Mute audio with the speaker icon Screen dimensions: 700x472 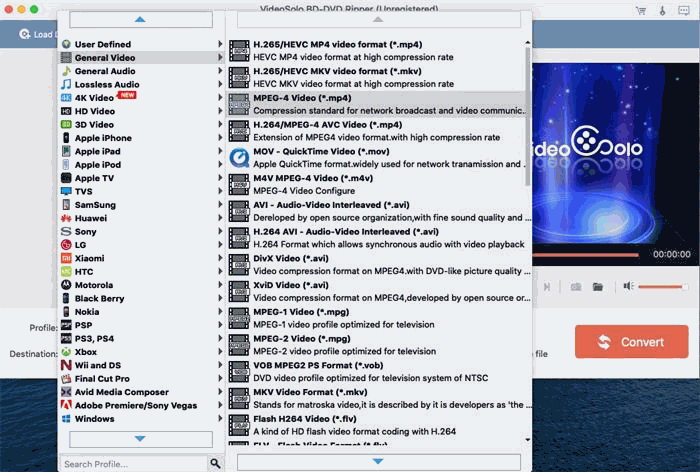pos(629,286)
